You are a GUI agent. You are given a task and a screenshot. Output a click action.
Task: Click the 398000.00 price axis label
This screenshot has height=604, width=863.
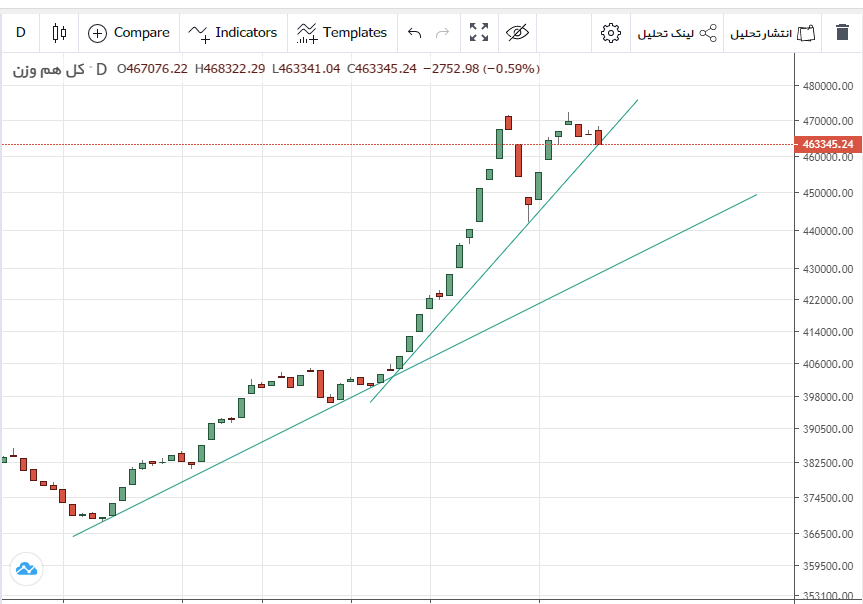[x=828, y=397]
